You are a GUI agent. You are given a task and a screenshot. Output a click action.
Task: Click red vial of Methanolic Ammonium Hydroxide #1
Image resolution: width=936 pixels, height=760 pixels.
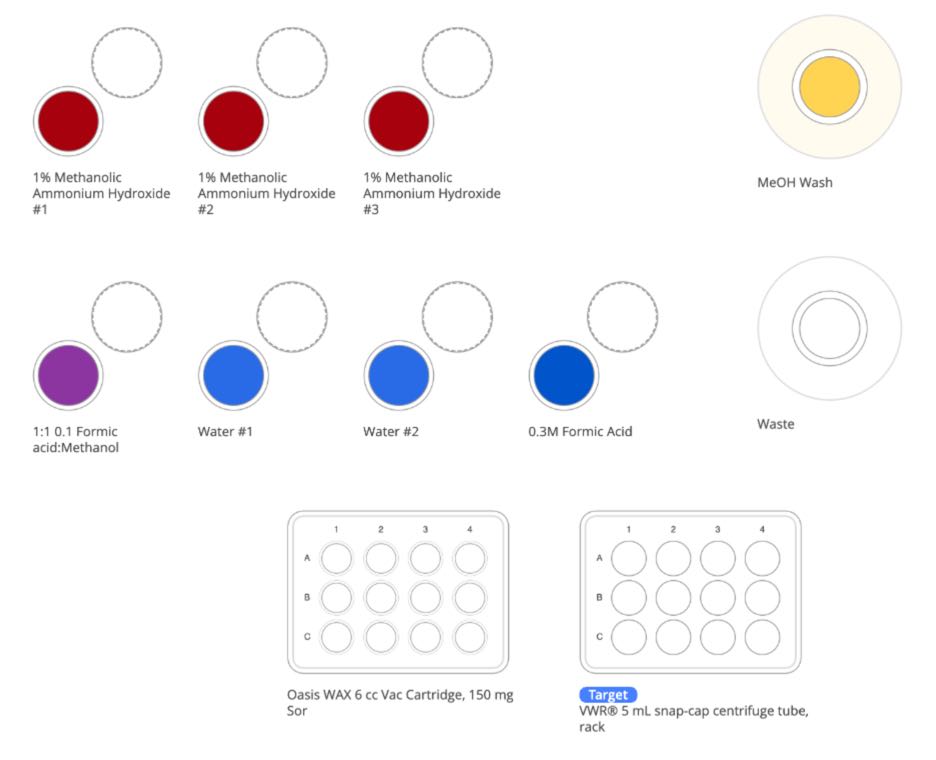[68, 120]
